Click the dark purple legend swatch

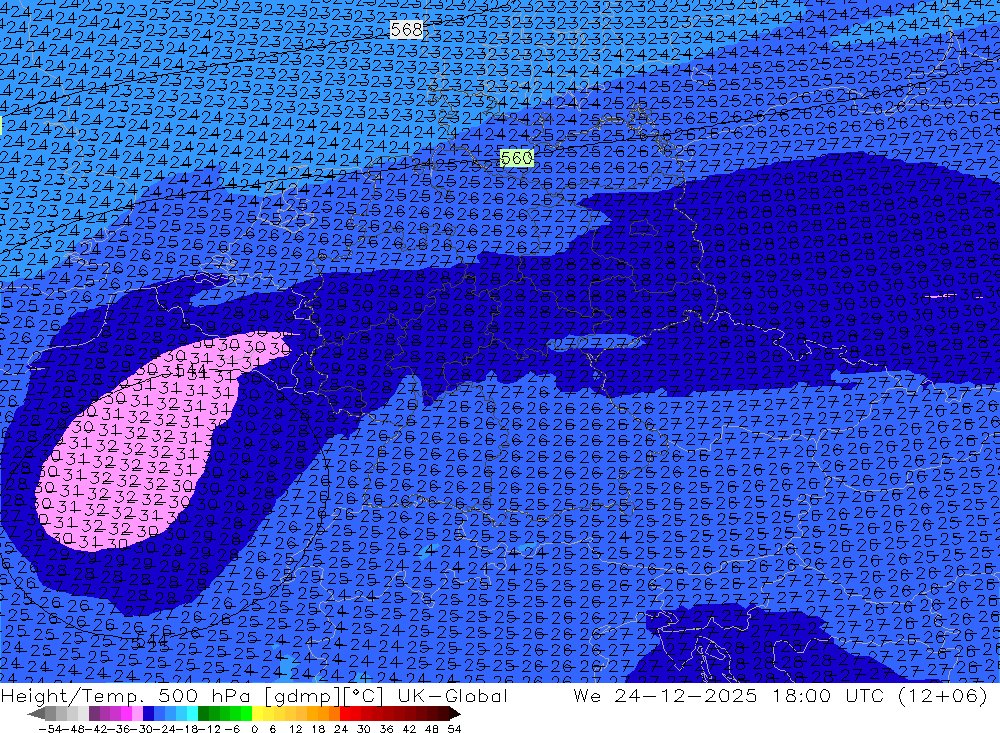coord(94,714)
